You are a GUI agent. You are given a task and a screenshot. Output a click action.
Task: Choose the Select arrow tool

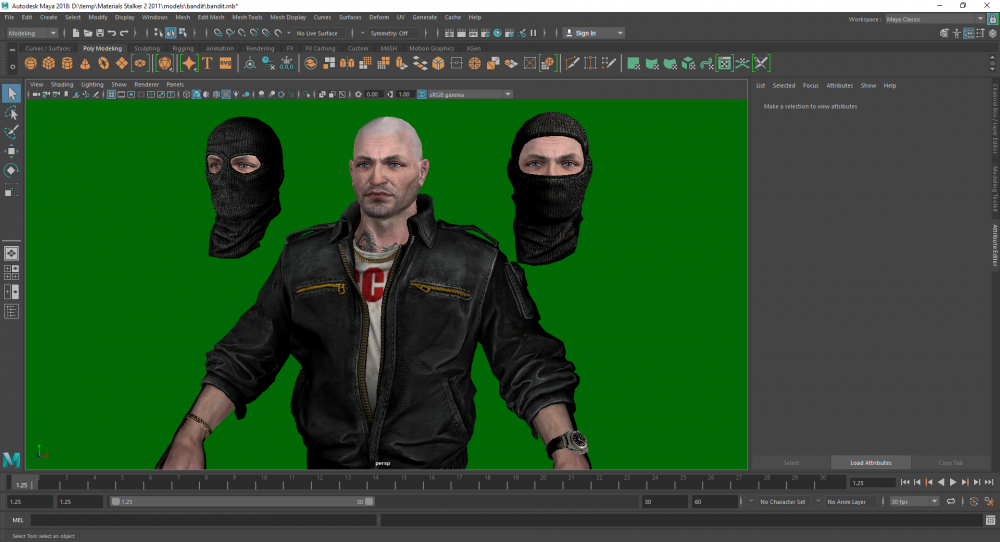(11, 94)
